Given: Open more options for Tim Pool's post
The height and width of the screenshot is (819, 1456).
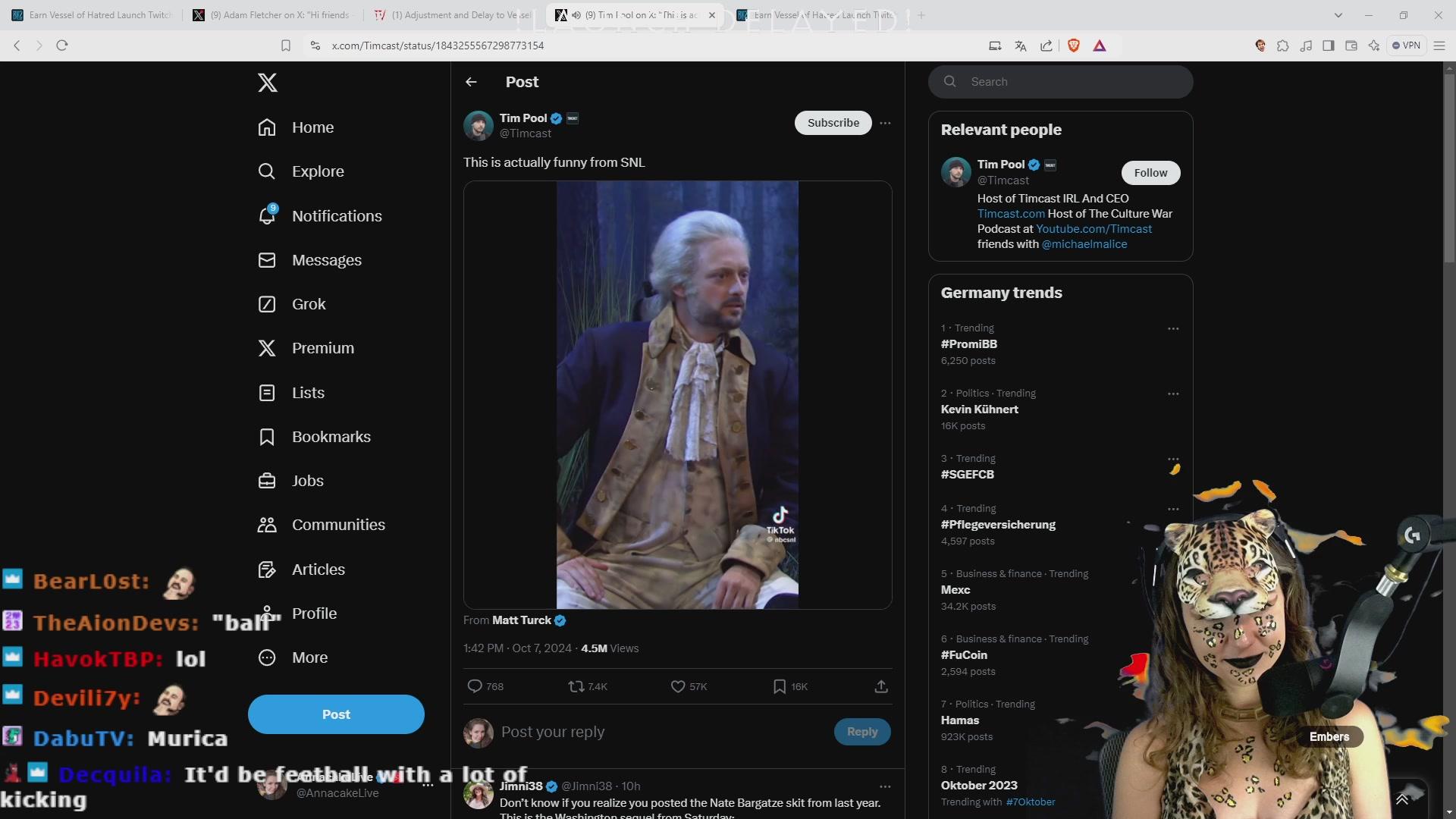Looking at the screenshot, I should (x=885, y=123).
